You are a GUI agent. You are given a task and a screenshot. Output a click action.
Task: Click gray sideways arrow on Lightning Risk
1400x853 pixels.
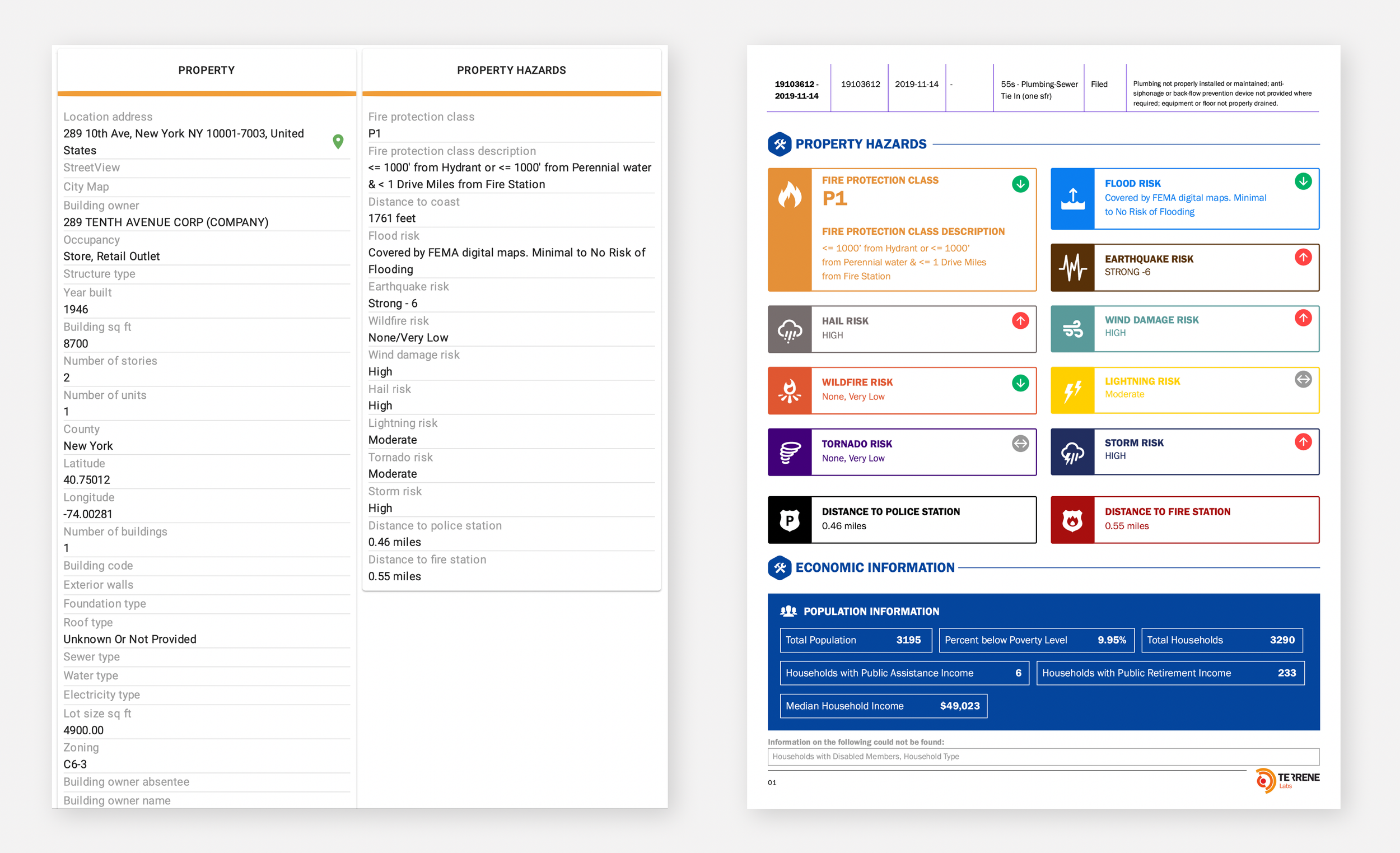[1303, 379]
